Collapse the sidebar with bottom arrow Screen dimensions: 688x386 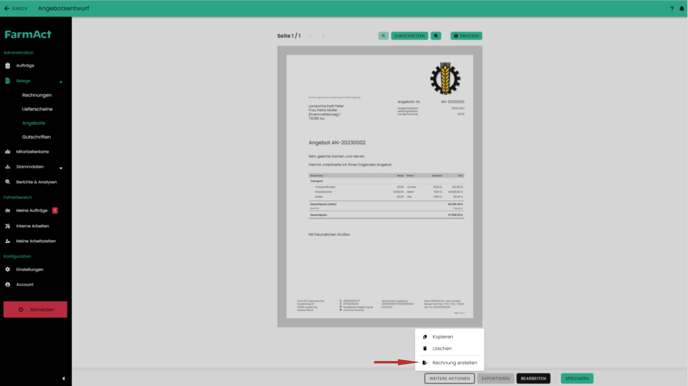63,379
